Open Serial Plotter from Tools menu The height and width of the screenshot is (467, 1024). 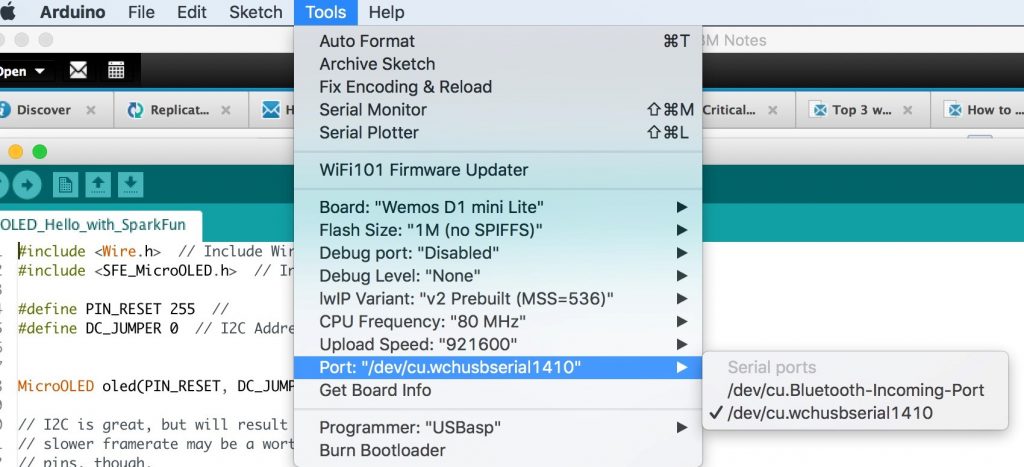coord(498,133)
